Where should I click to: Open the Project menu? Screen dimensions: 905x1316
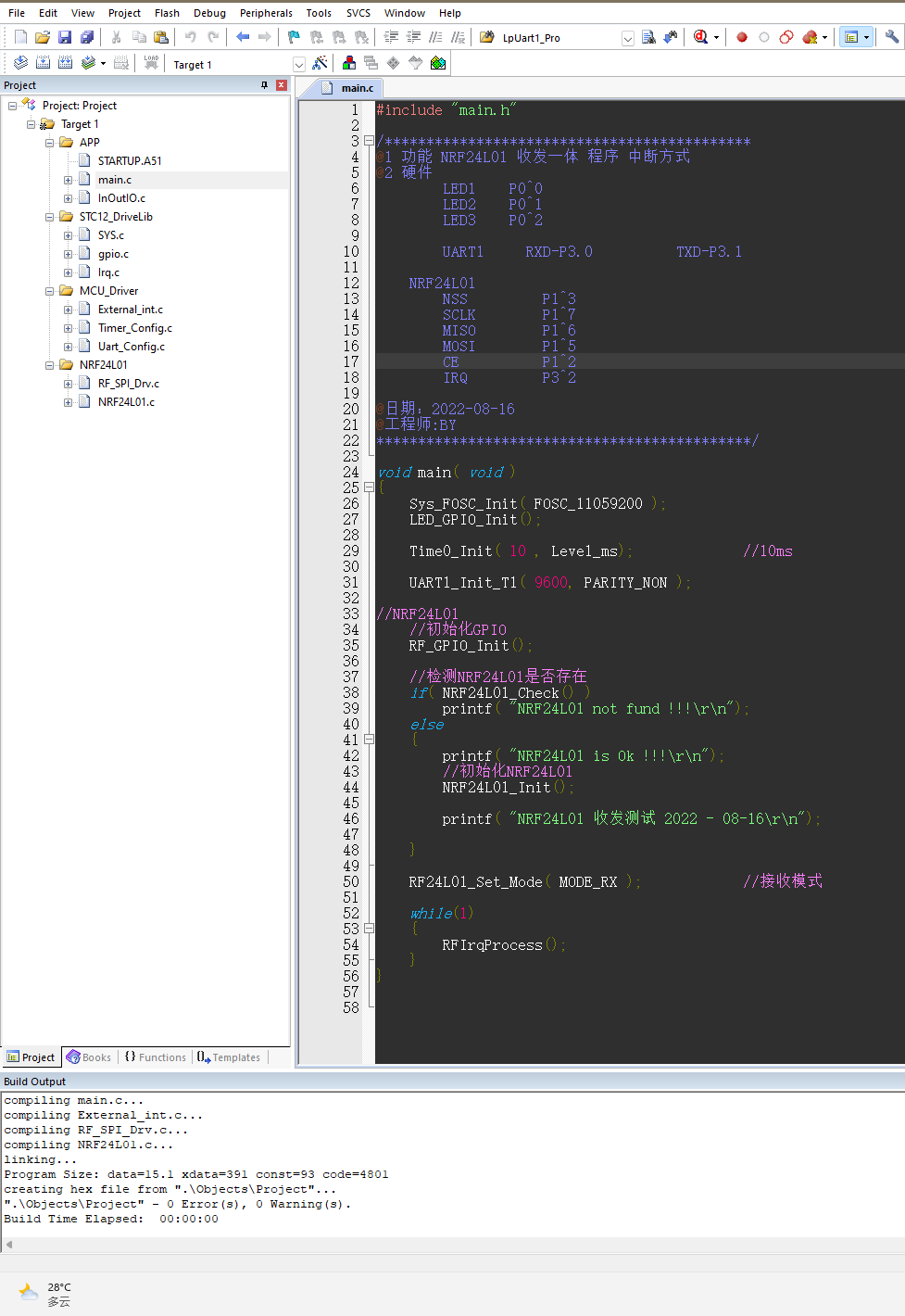click(x=124, y=13)
